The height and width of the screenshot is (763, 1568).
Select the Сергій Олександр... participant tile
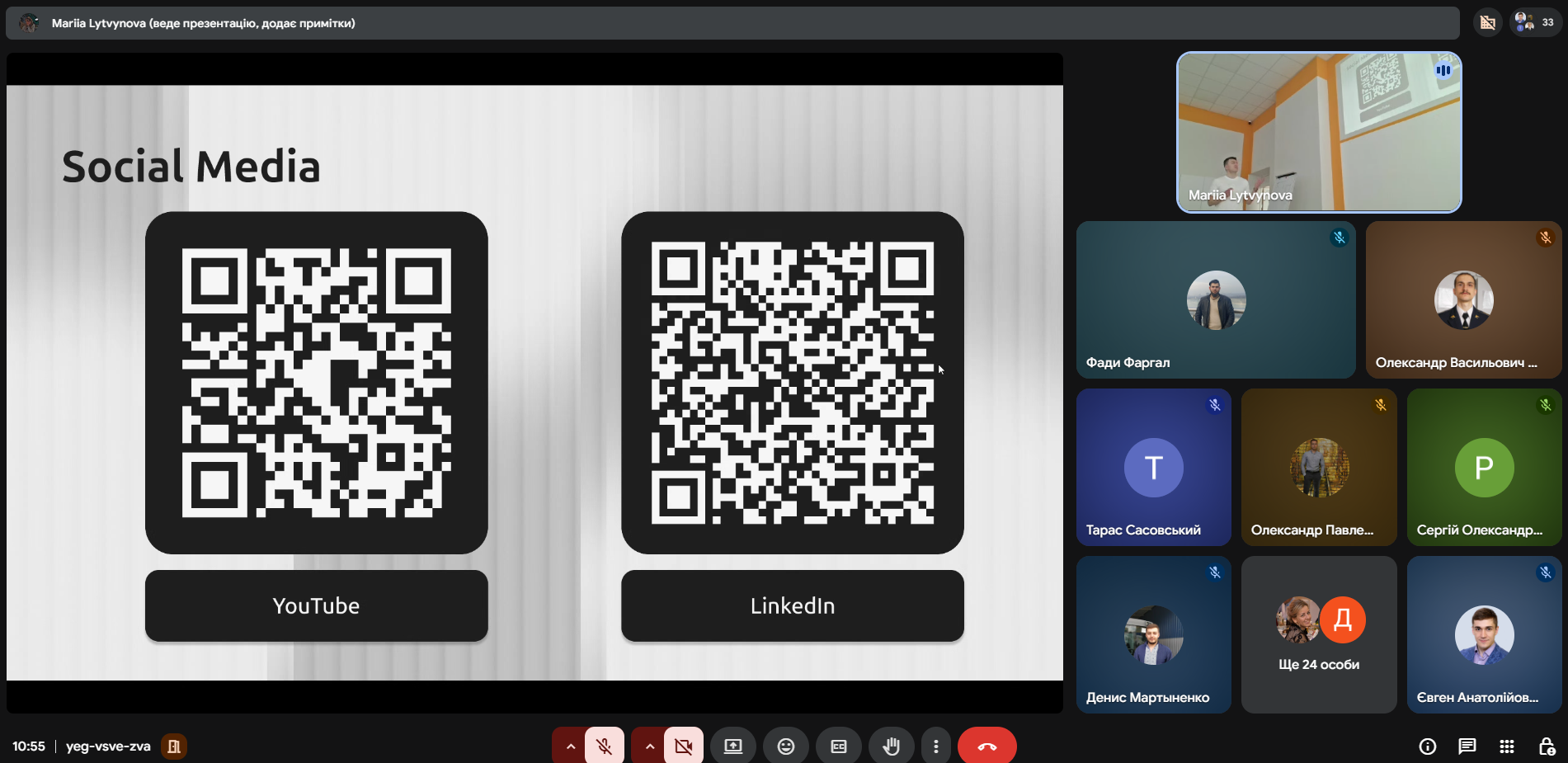[x=1485, y=468]
